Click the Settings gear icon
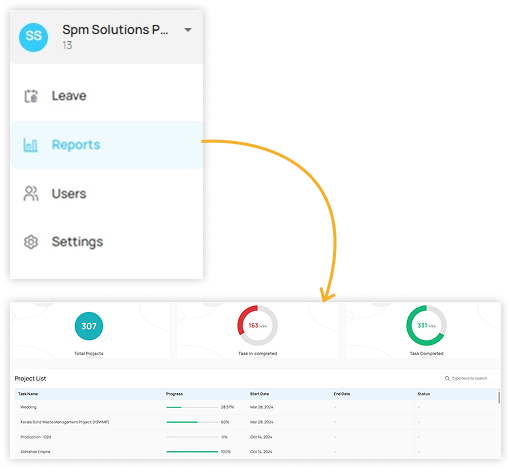 pyautogui.click(x=31, y=242)
